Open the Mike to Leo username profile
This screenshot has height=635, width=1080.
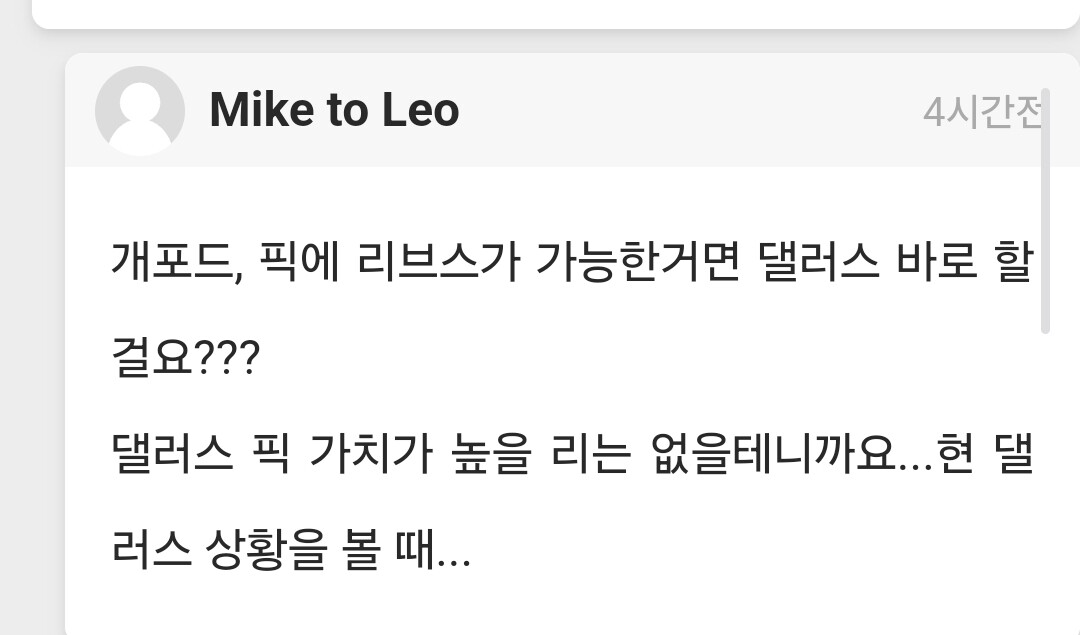point(334,110)
